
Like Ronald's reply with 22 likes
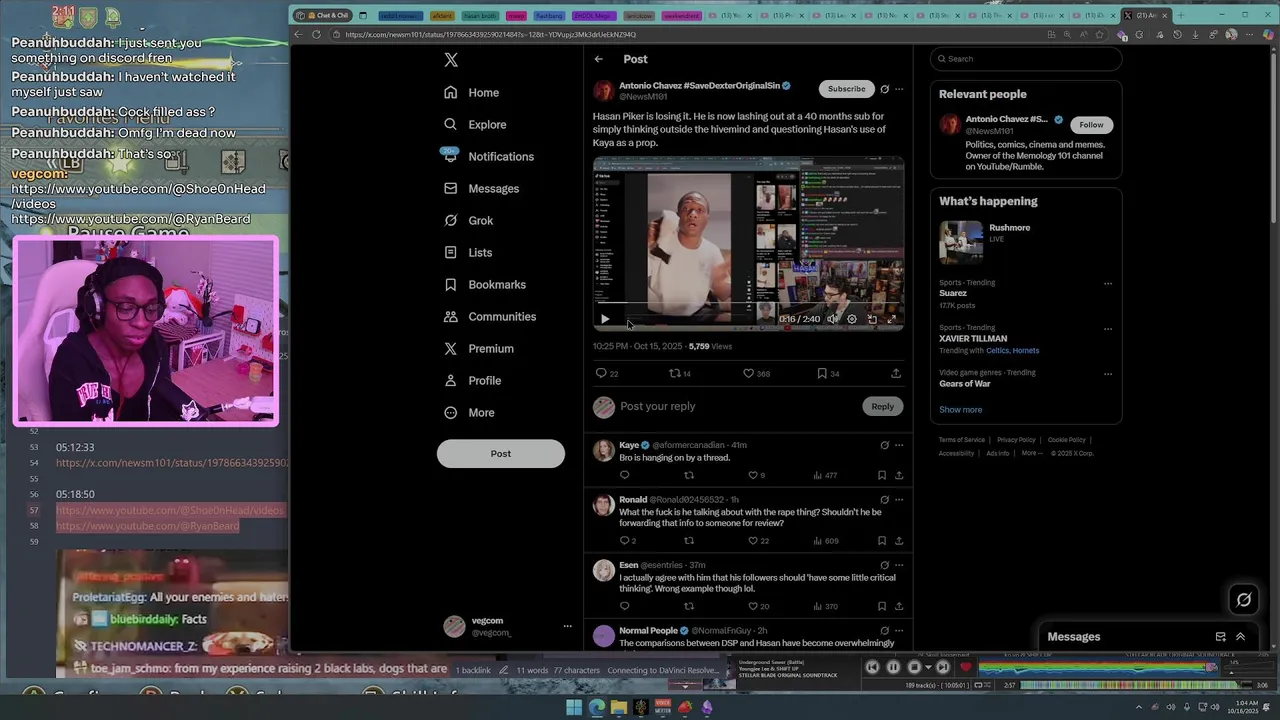pos(752,541)
